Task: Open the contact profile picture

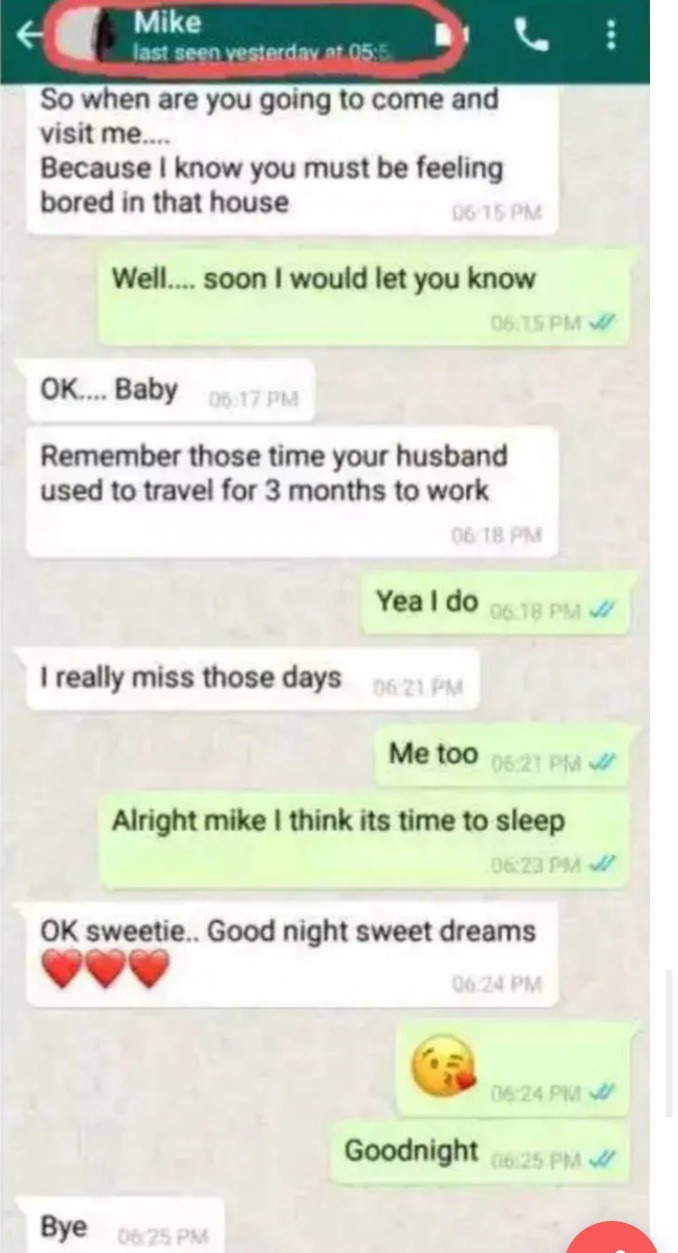Action: (84, 37)
